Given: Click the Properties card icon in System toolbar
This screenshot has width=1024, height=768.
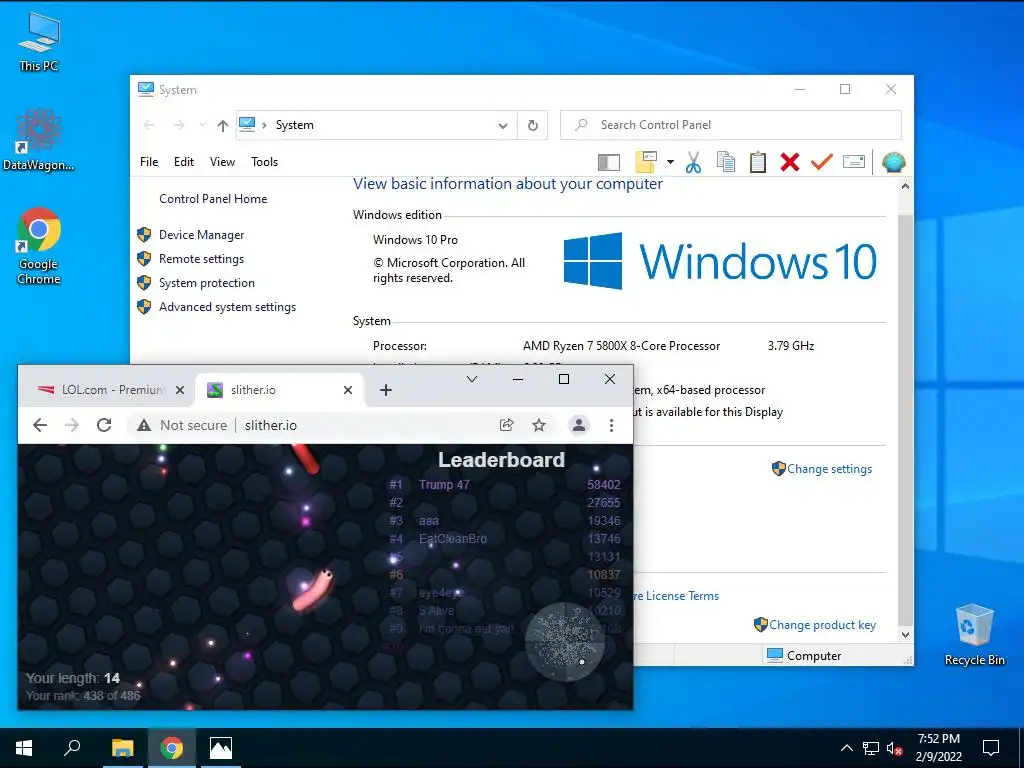Looking at the screenshot, I should tap(854, 162).
